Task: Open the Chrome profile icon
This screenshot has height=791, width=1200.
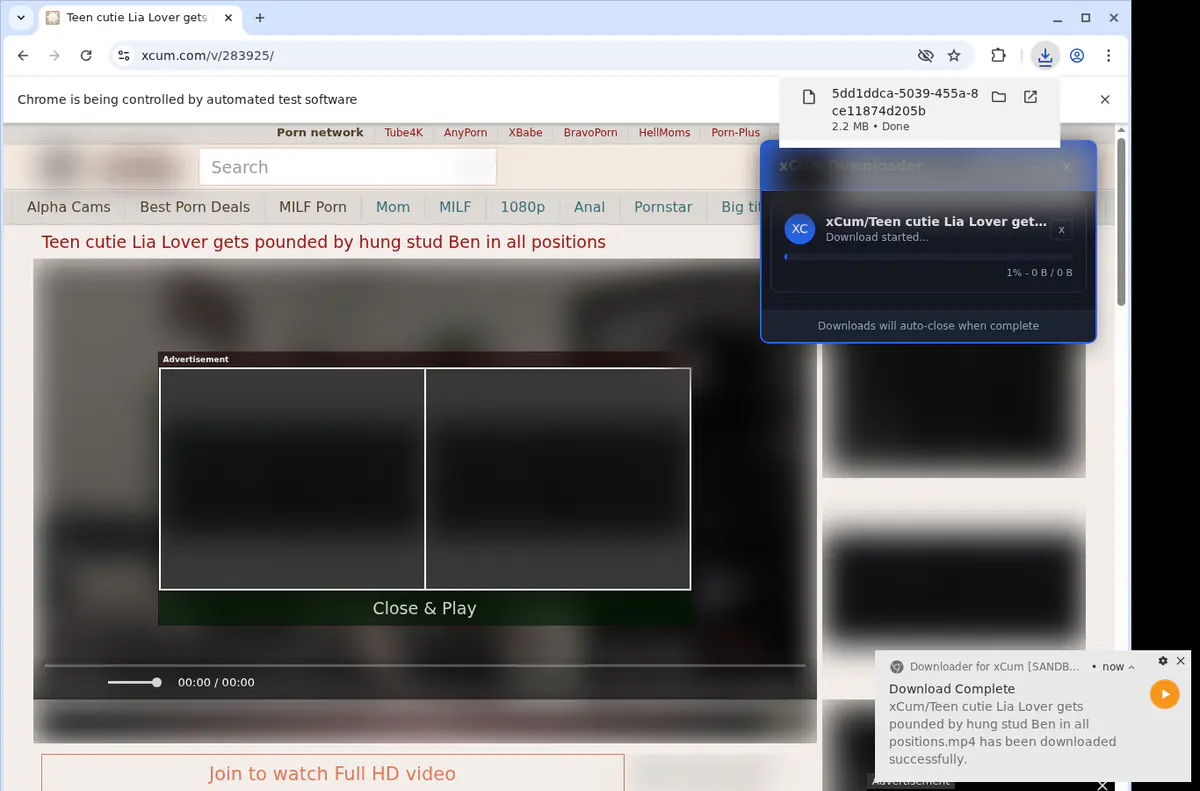Action: [x=1077, y=56]
